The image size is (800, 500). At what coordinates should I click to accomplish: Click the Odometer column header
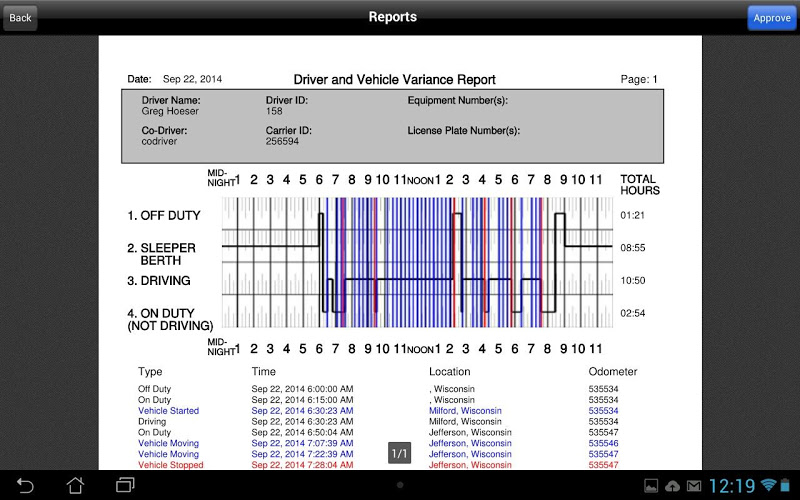[x=613, y=371]
